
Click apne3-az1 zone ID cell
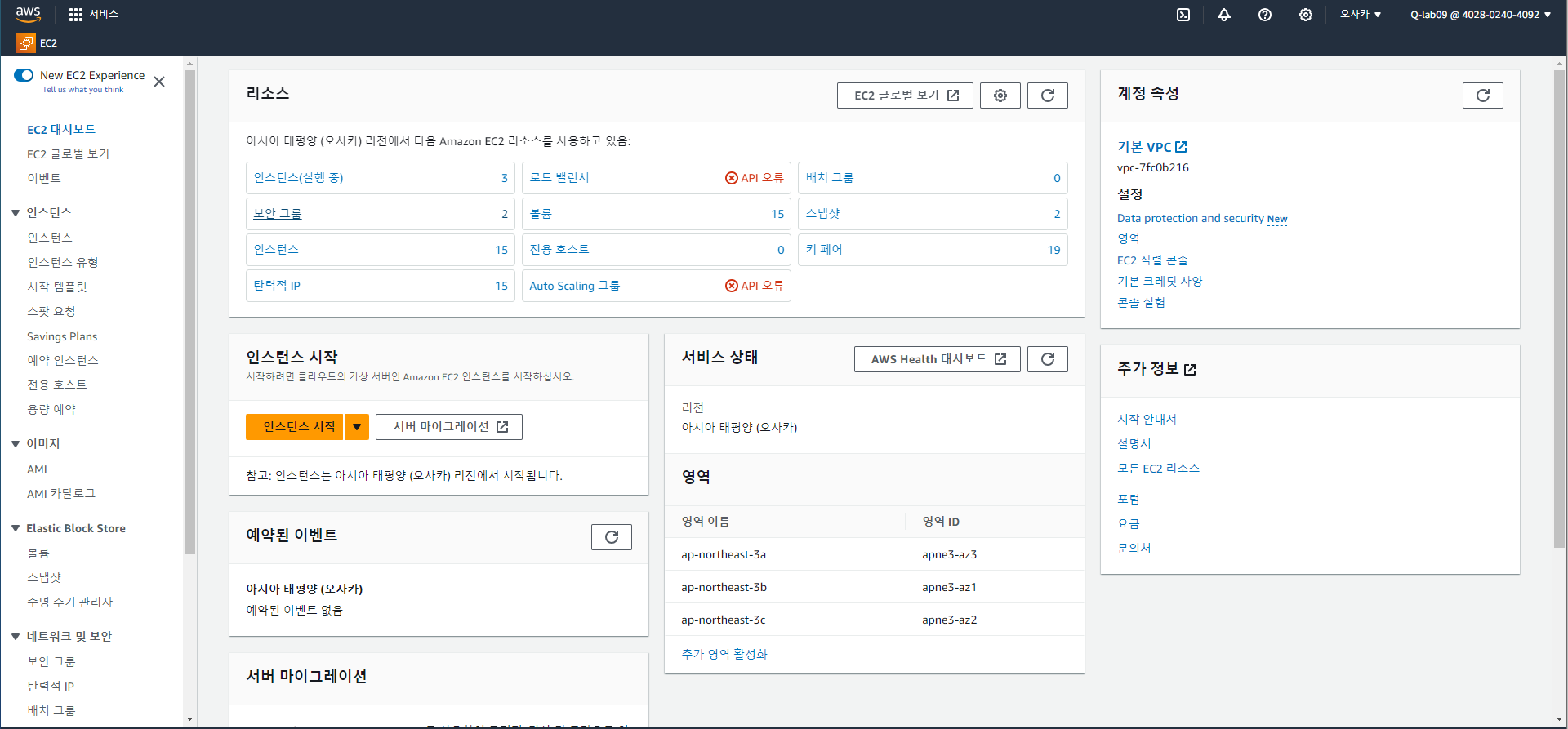pyautogui.click(x=949, y=588)
